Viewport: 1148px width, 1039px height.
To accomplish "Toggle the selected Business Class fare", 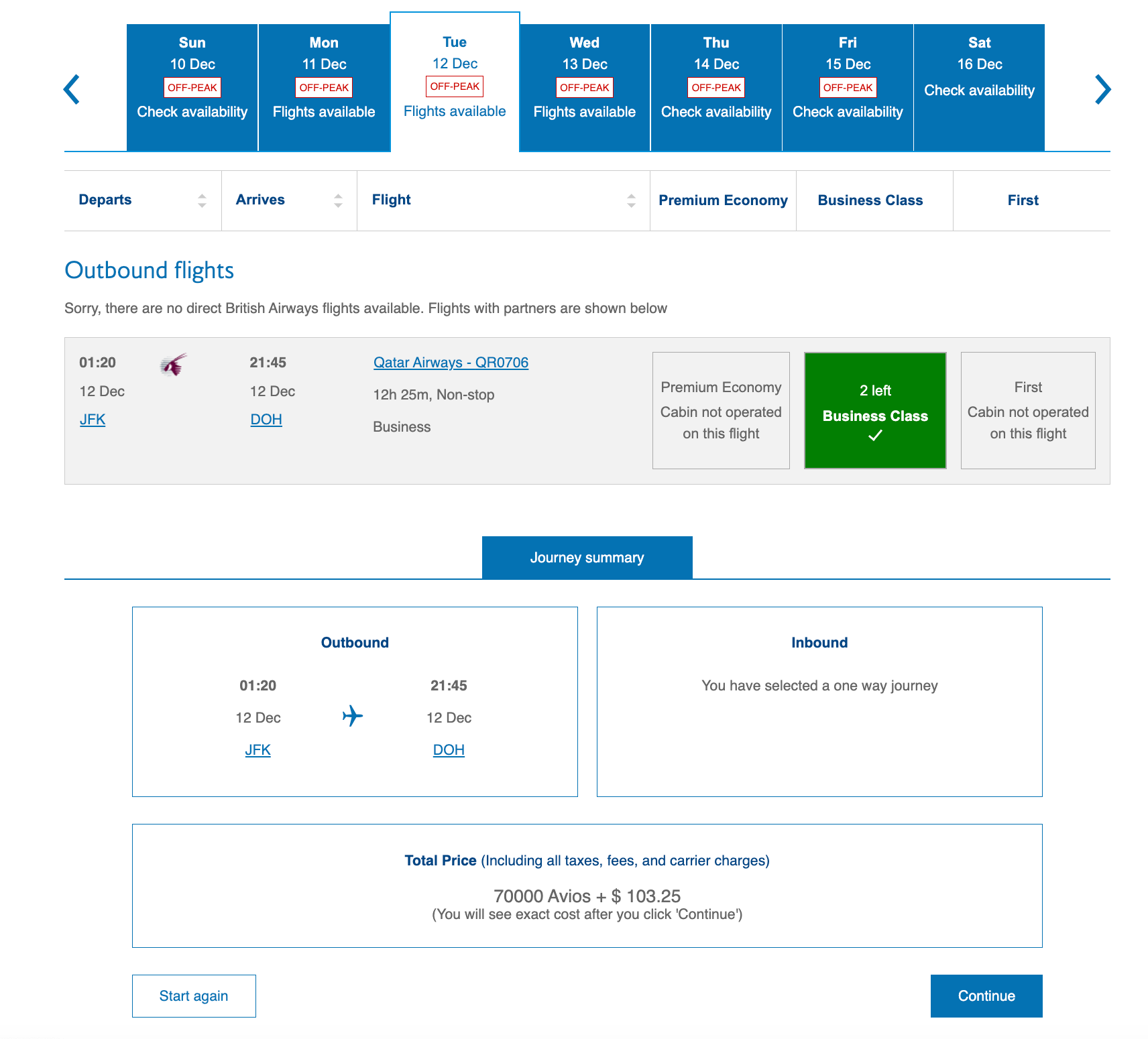I will 874,410.
